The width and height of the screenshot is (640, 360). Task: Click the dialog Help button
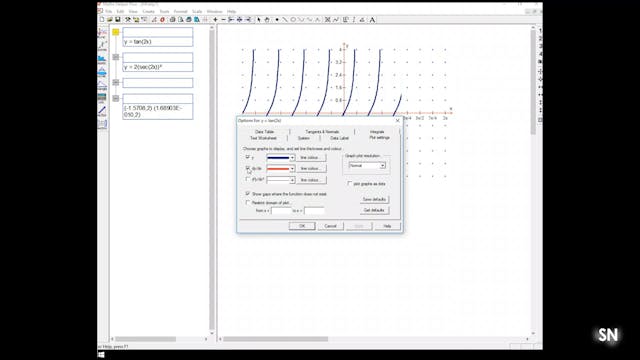click(x=387, y=226)
